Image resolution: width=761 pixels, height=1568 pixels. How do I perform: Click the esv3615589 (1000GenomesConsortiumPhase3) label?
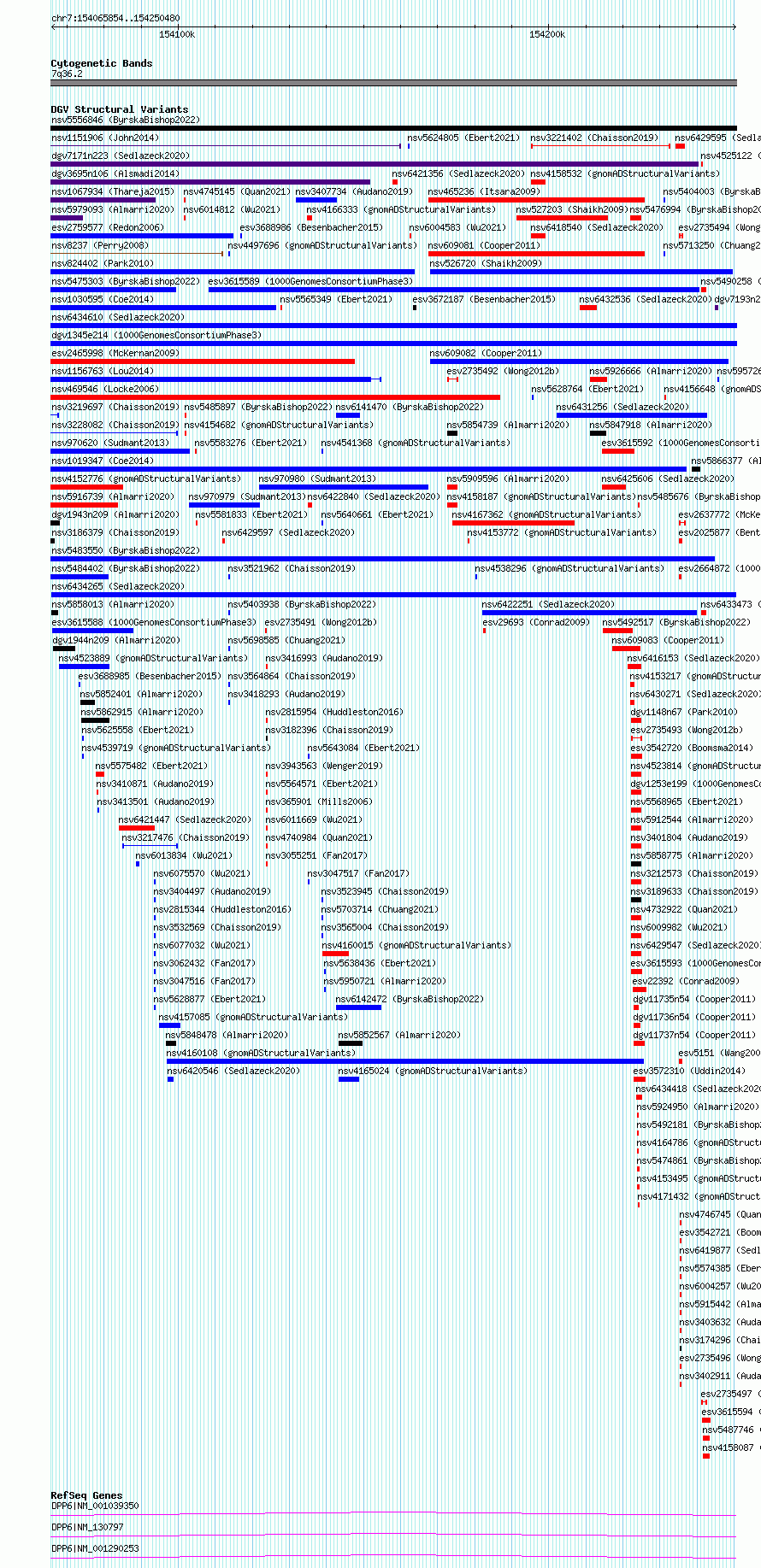(310, 281)
